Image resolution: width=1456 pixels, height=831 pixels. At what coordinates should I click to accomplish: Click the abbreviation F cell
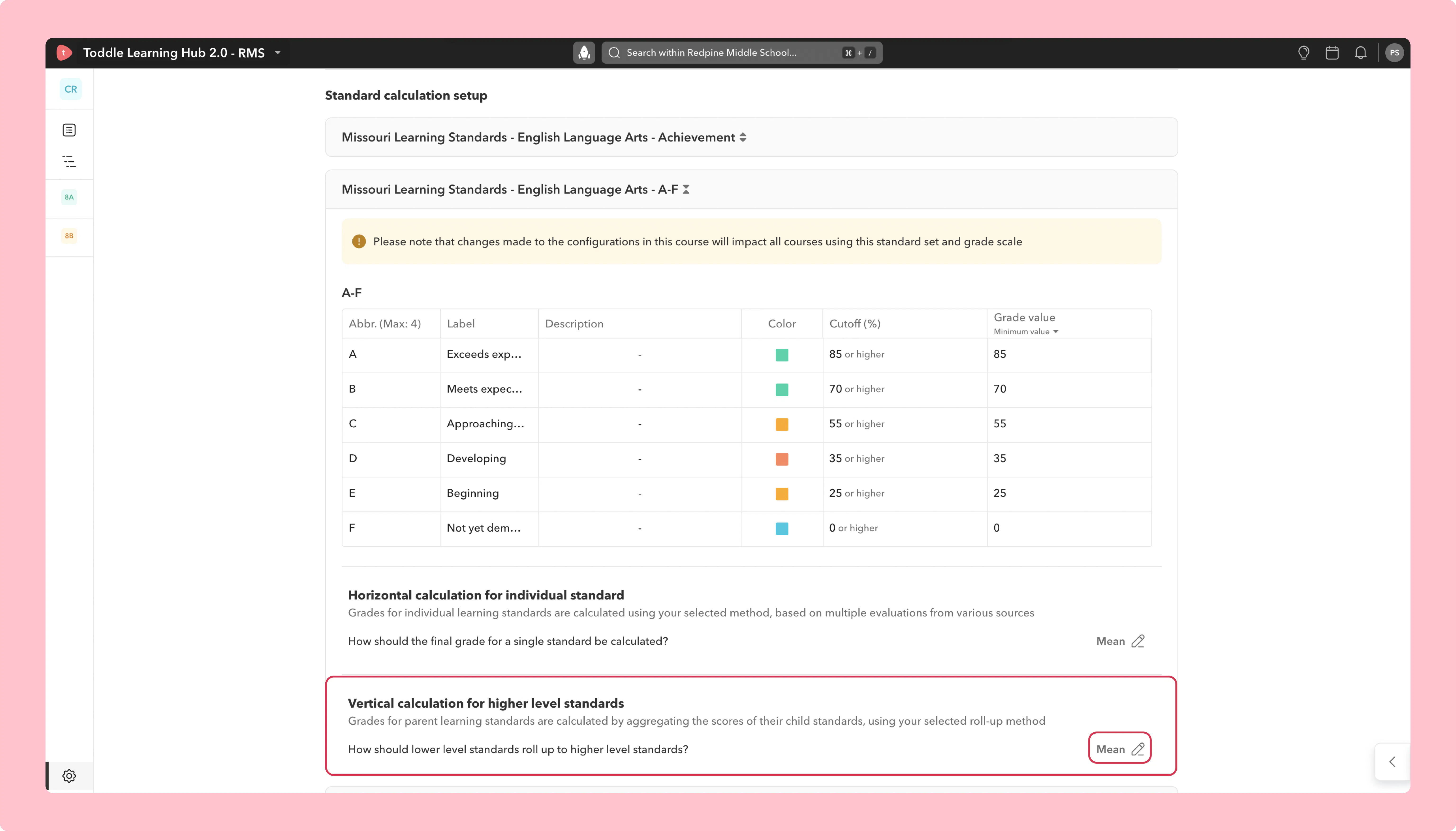click(x=391, y=528)
